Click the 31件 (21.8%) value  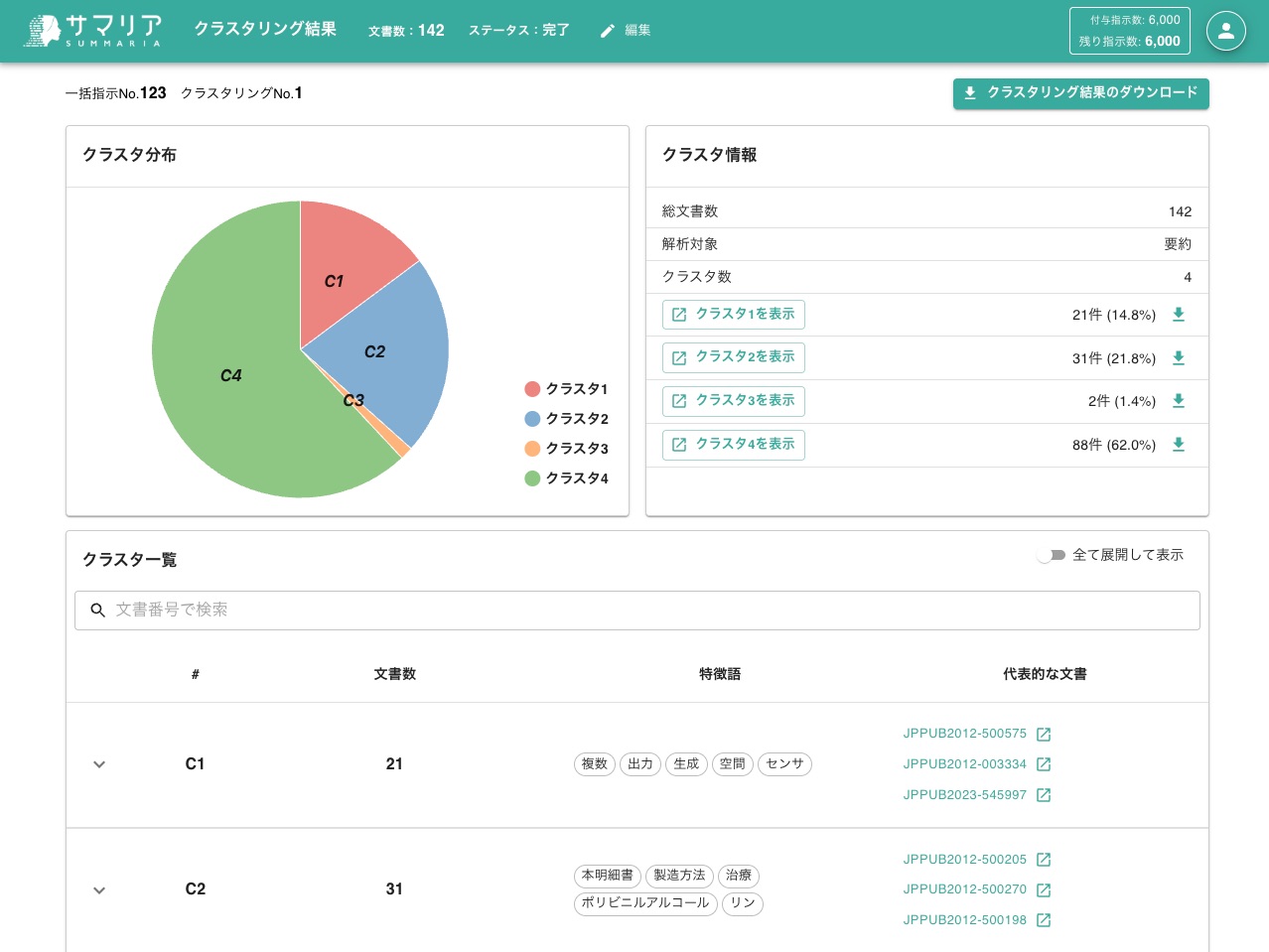coord(1114,358)
